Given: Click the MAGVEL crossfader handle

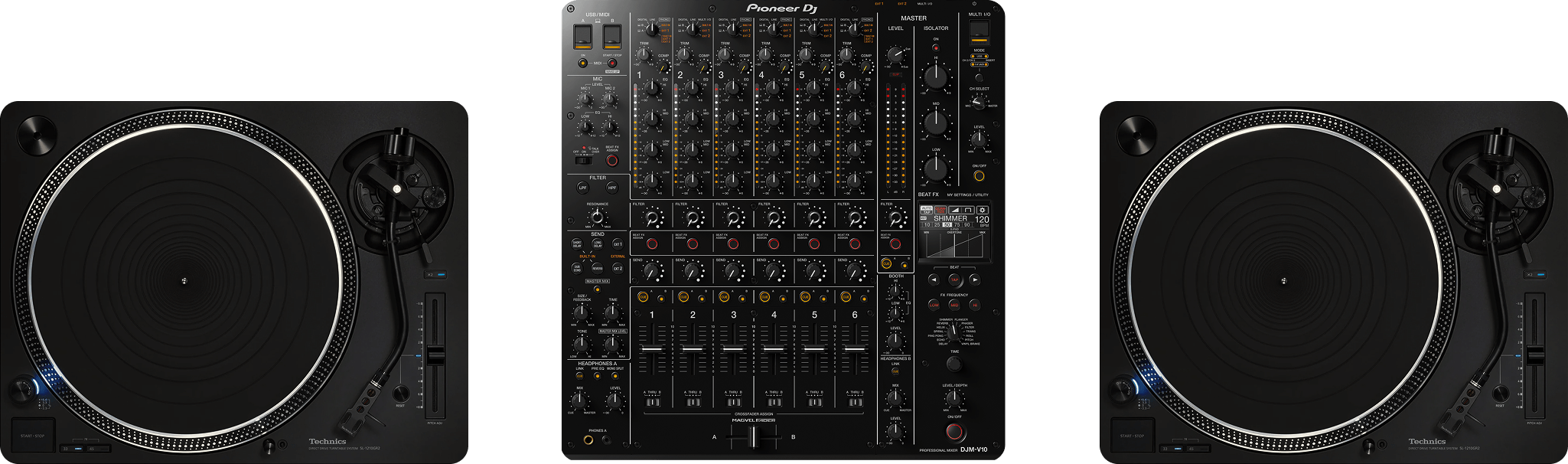Looking at the screenshot, I should click(754, 437).
